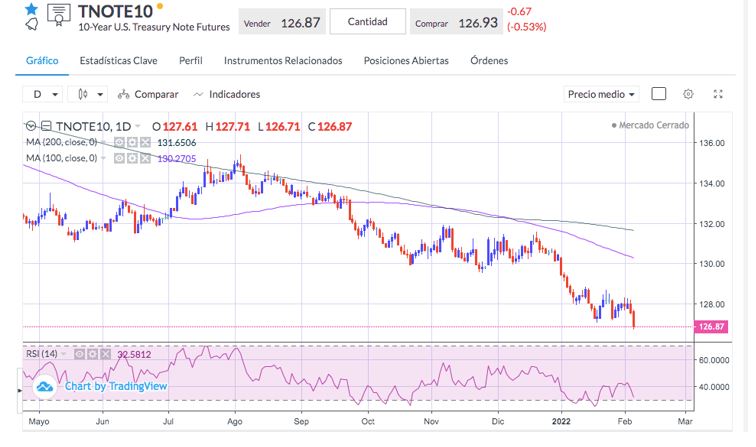Remove RSI indicator with X icon

(106, 354)
